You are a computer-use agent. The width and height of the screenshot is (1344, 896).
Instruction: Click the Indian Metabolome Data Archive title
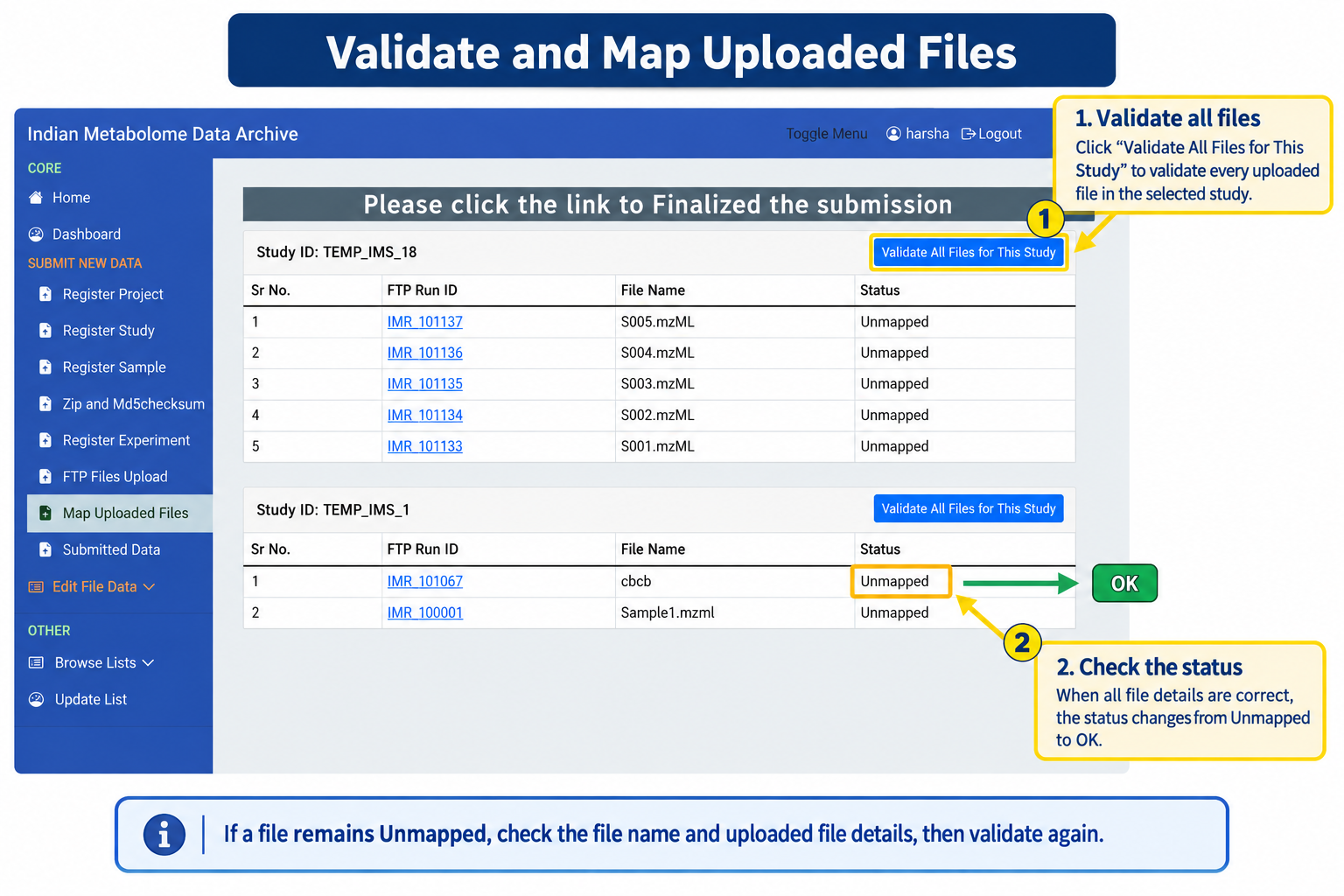[163, 134]
